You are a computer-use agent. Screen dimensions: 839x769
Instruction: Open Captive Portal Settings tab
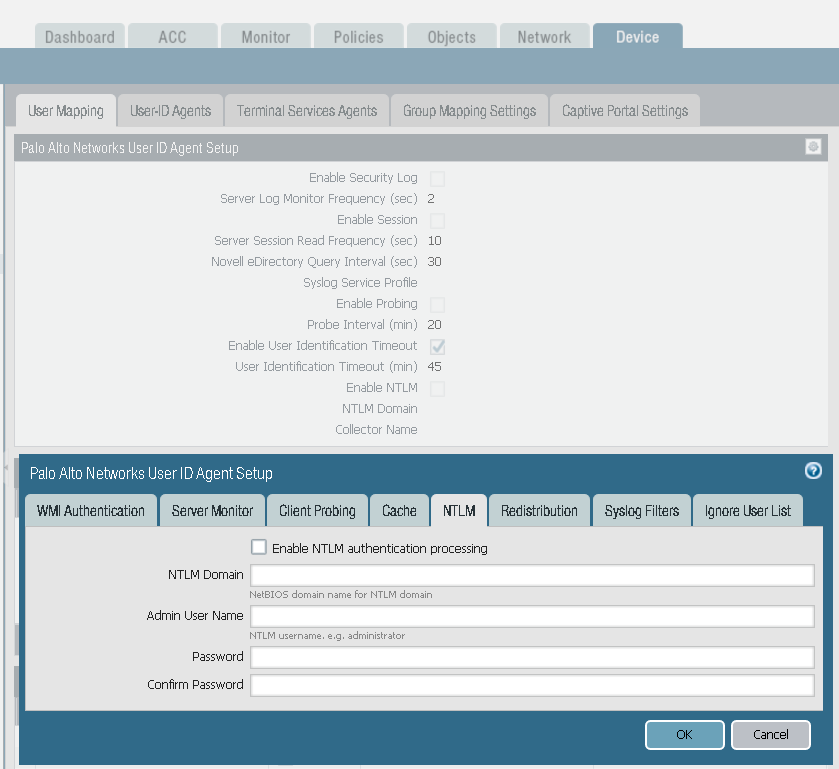[624, 111]
